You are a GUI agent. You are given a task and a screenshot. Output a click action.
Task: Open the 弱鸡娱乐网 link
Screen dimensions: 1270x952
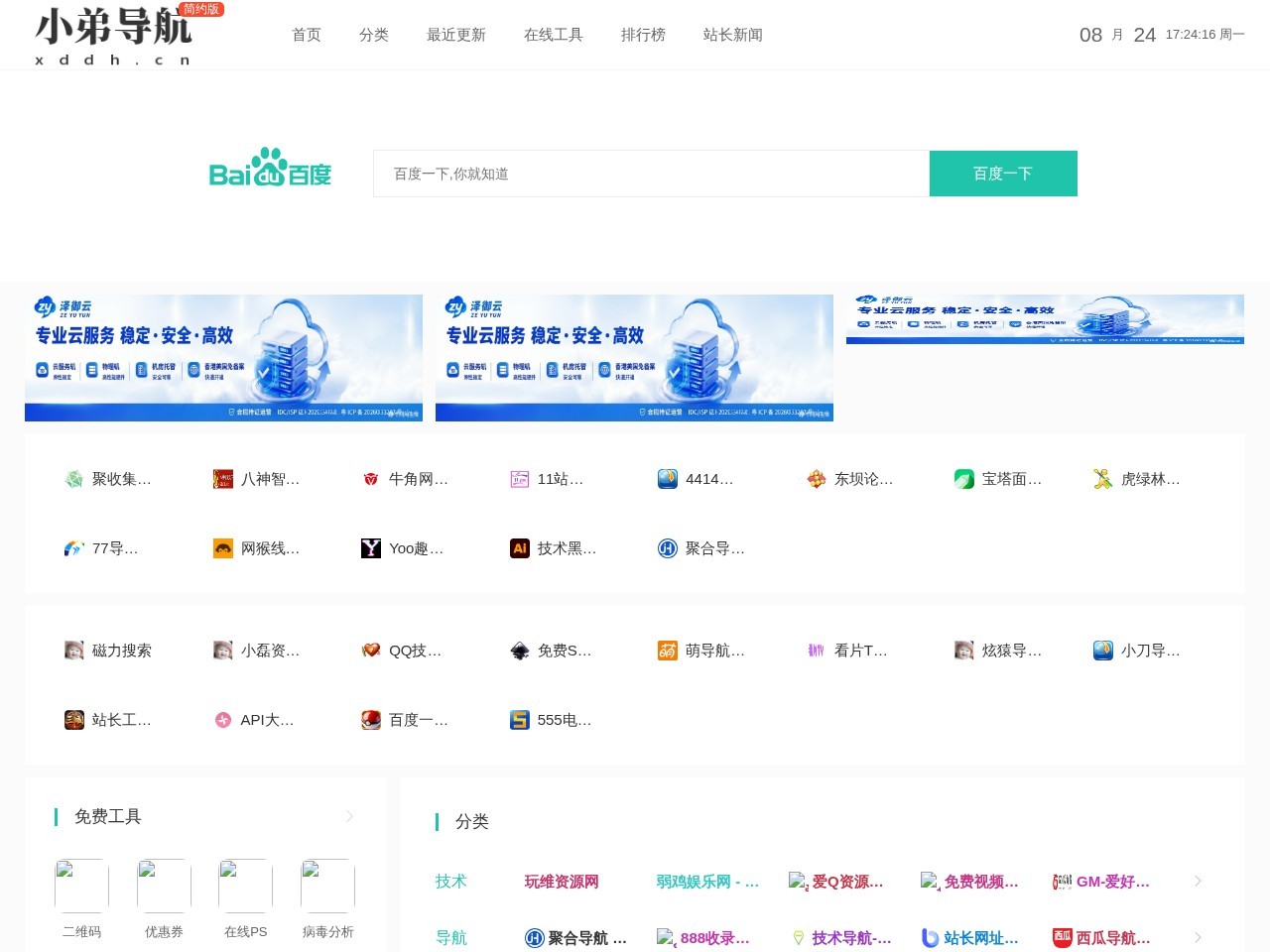[707, 881]
